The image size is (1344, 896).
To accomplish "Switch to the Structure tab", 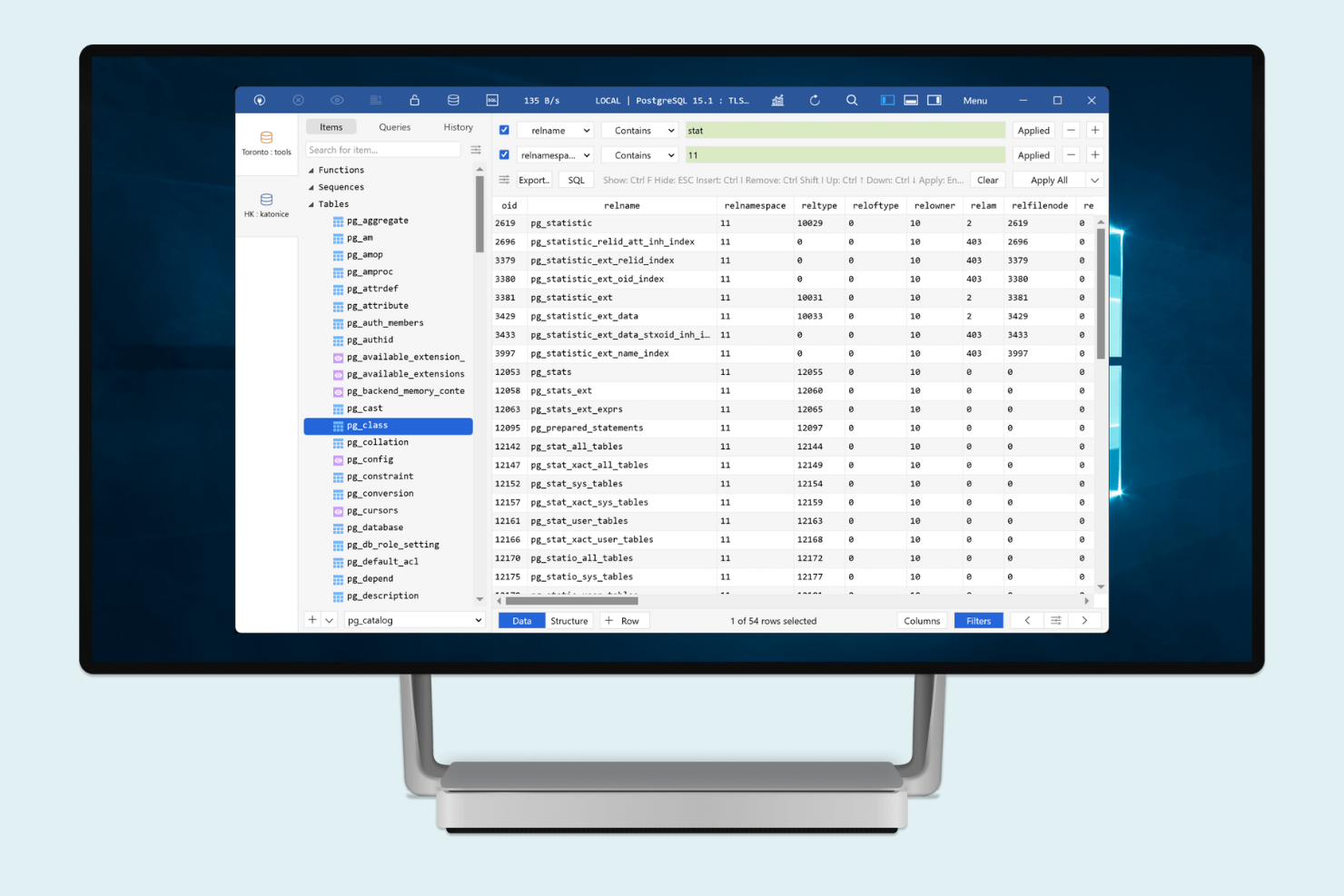I will 568,620.
